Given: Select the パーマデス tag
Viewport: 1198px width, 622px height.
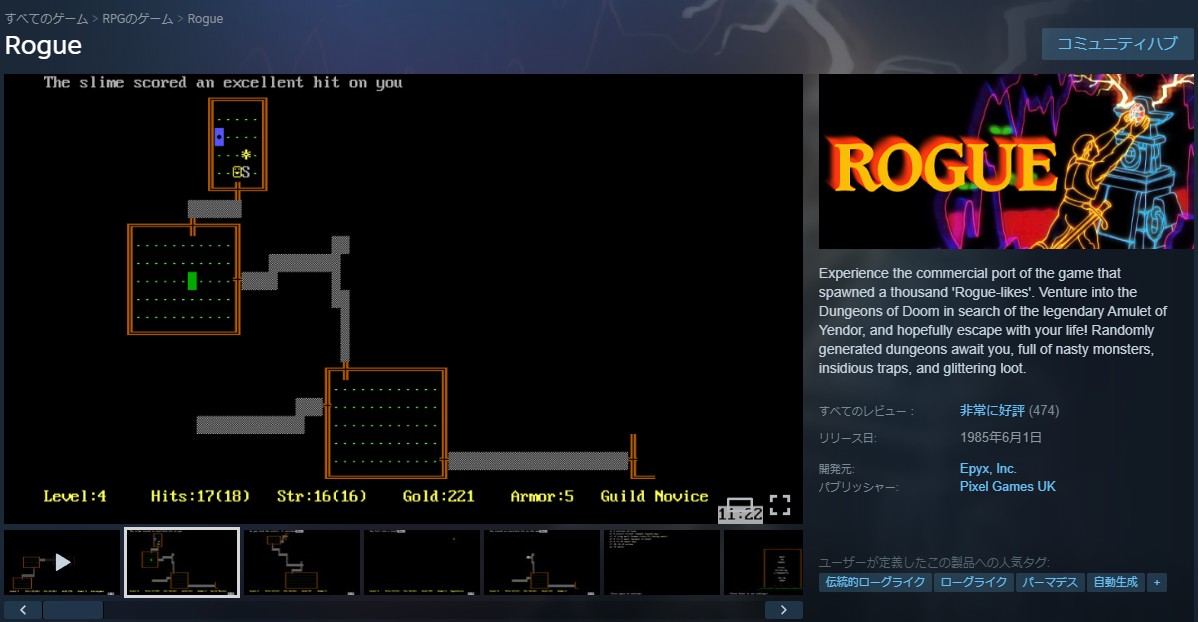Looking at the screenshot, I should point(1050,582).
